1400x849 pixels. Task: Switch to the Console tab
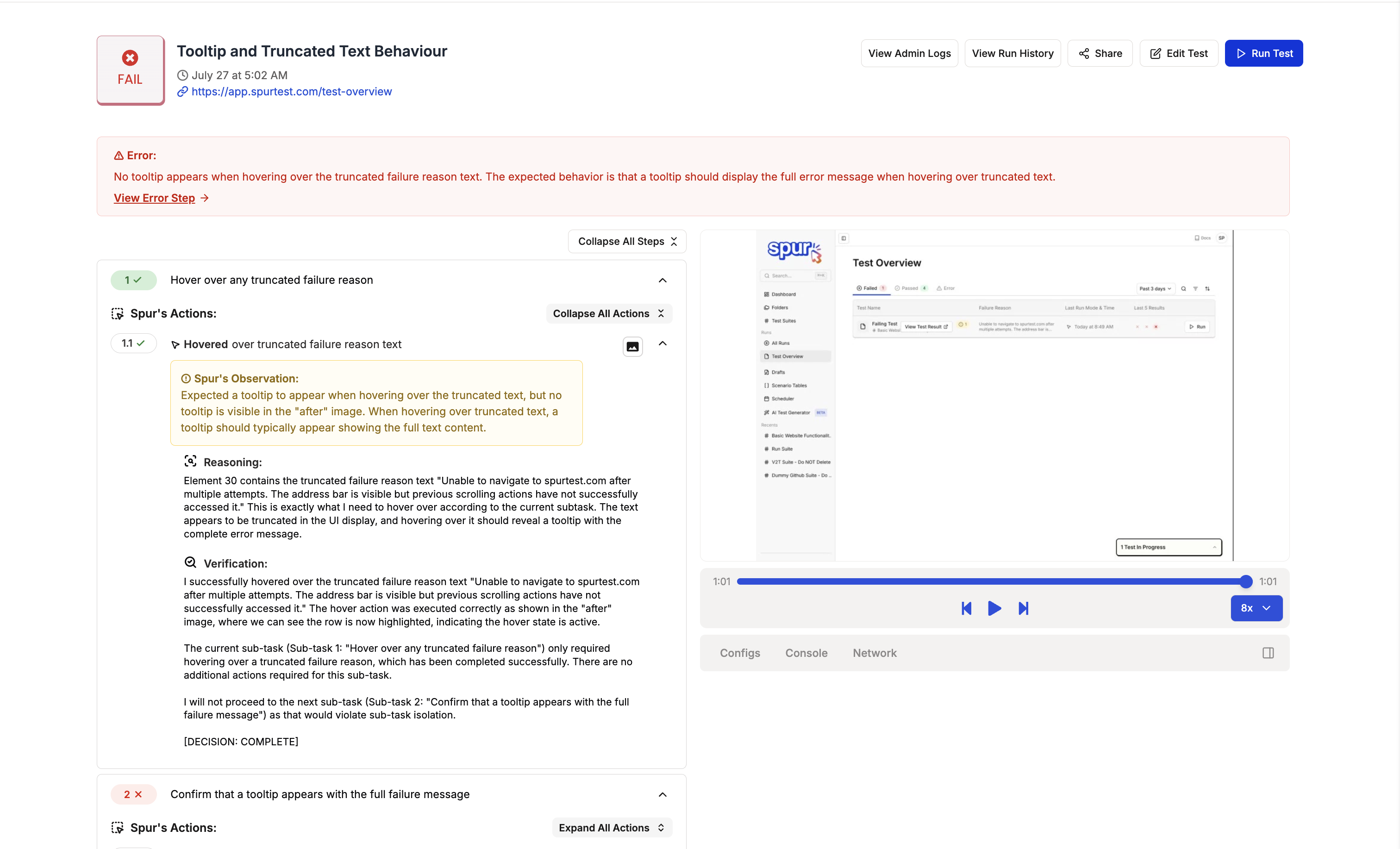coord(806,653)
